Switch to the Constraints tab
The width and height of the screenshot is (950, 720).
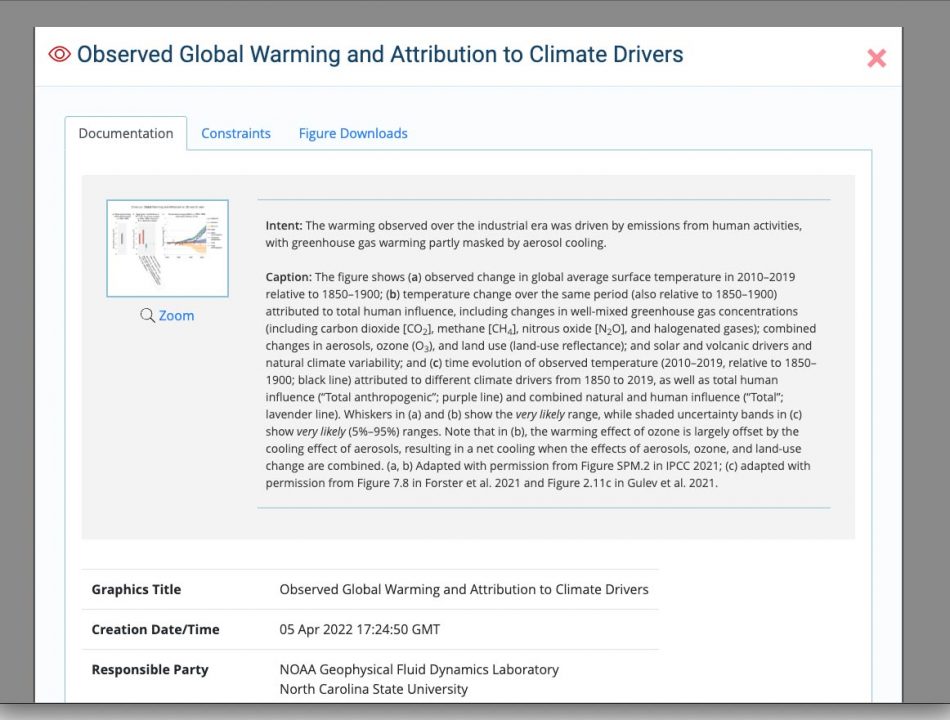point(236,133)
